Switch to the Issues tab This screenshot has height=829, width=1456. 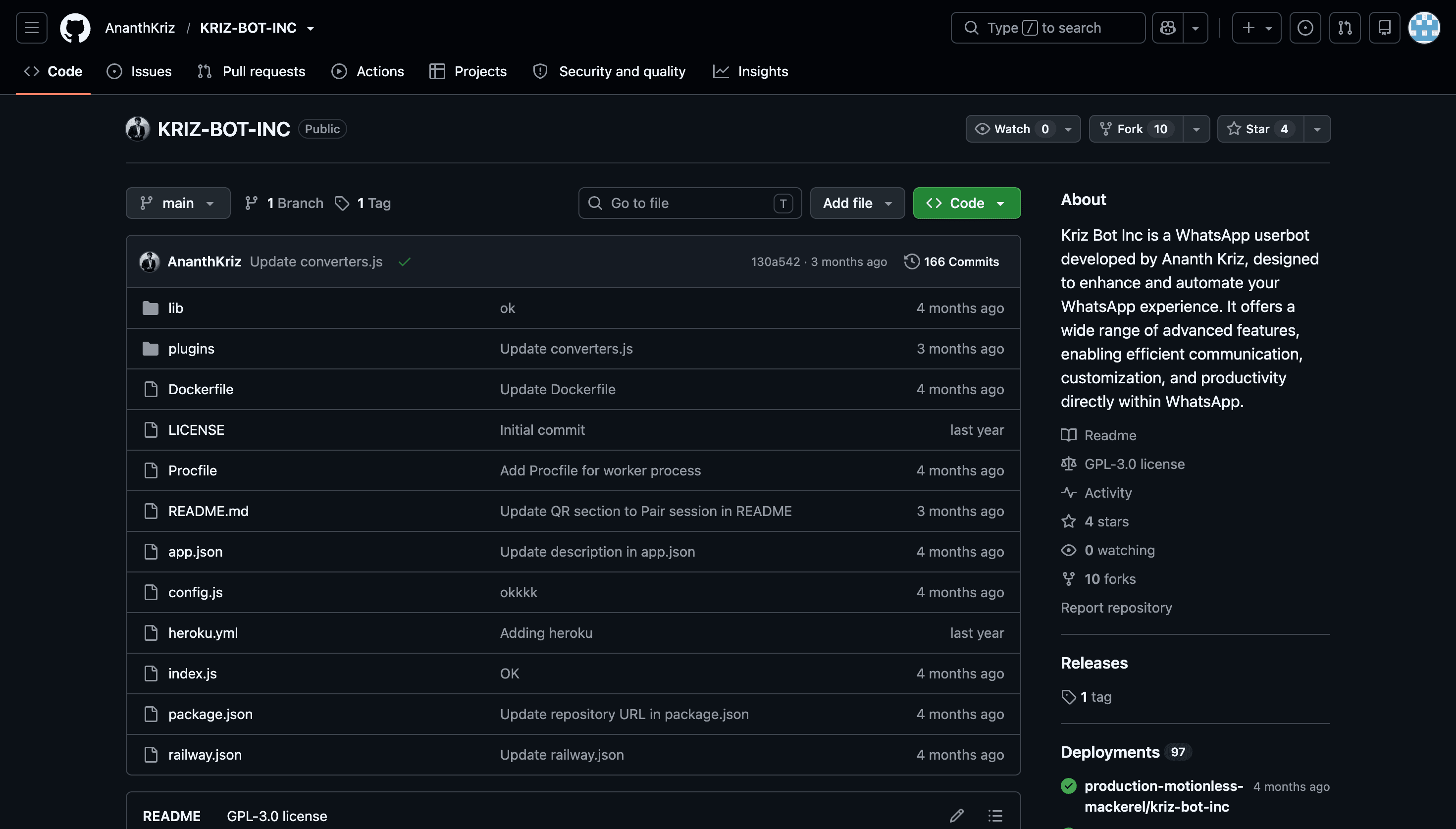(x=139, y=71)
